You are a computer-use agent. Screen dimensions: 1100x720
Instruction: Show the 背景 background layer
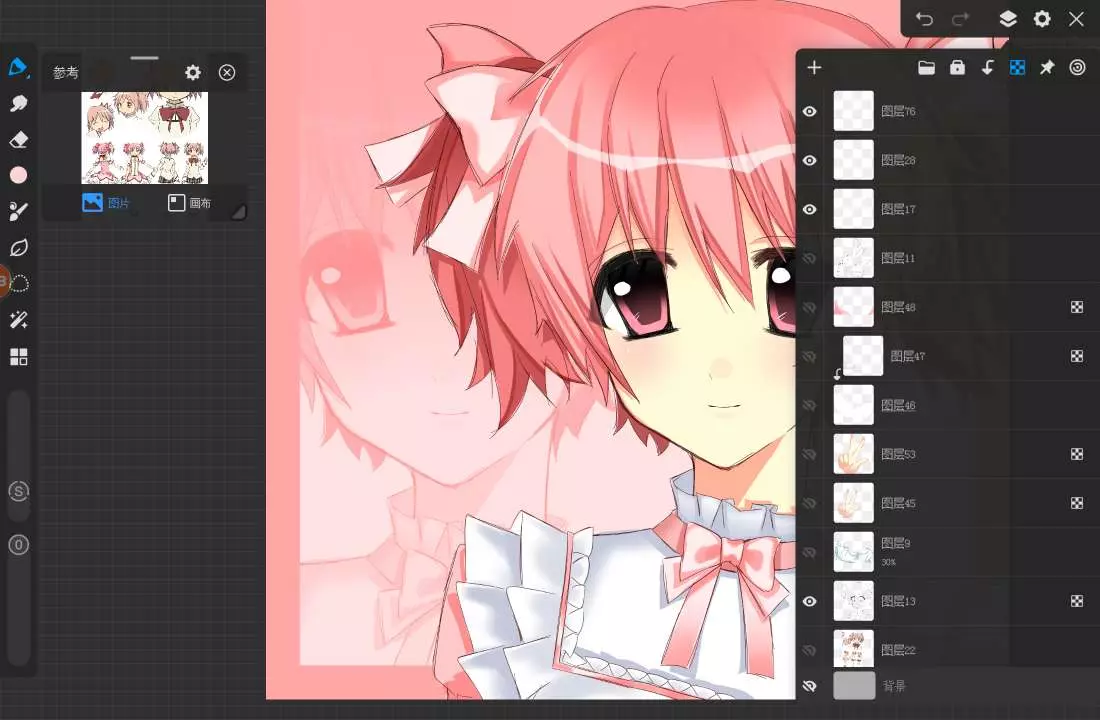[x=810, y=686]
